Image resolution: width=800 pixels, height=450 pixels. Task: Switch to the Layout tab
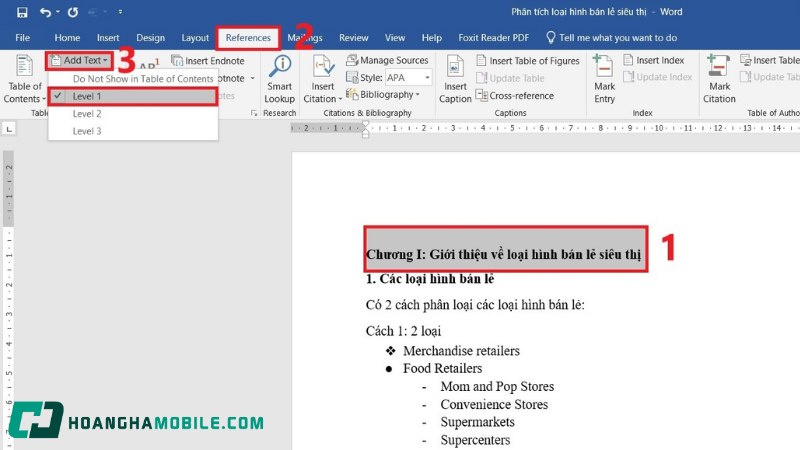point(195,38)
